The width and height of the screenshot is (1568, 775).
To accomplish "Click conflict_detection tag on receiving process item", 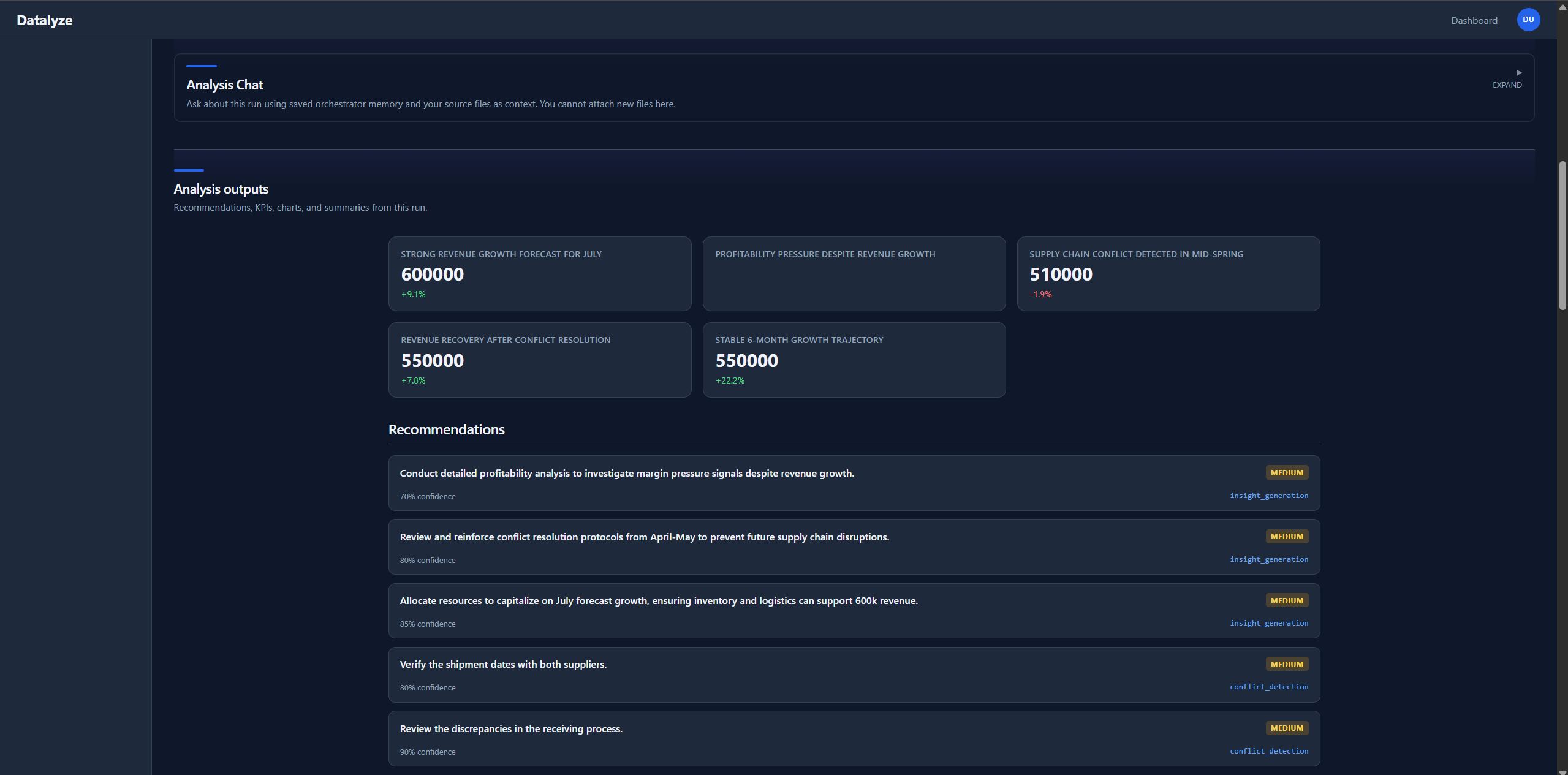I will coord(1268,751).
